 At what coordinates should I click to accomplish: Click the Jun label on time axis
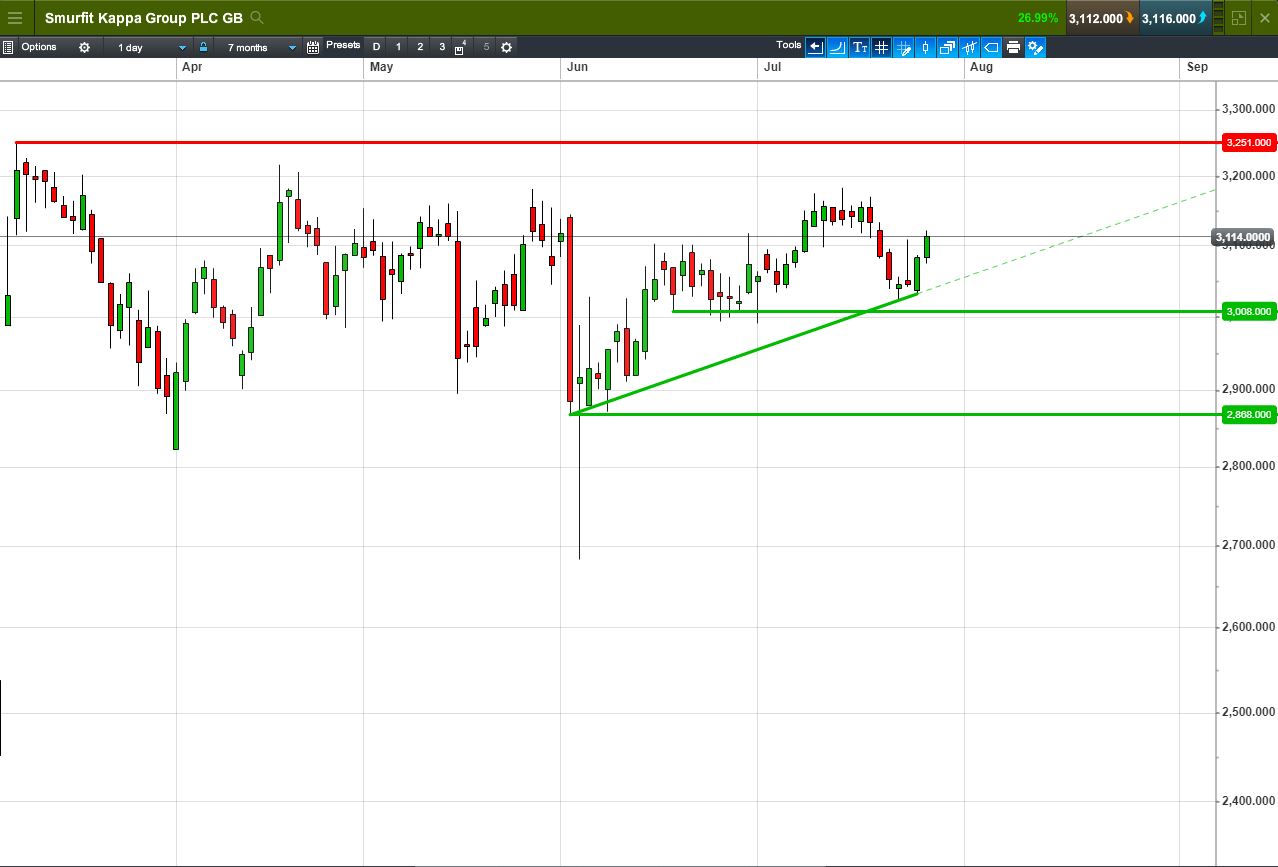[x=577, y=67]
